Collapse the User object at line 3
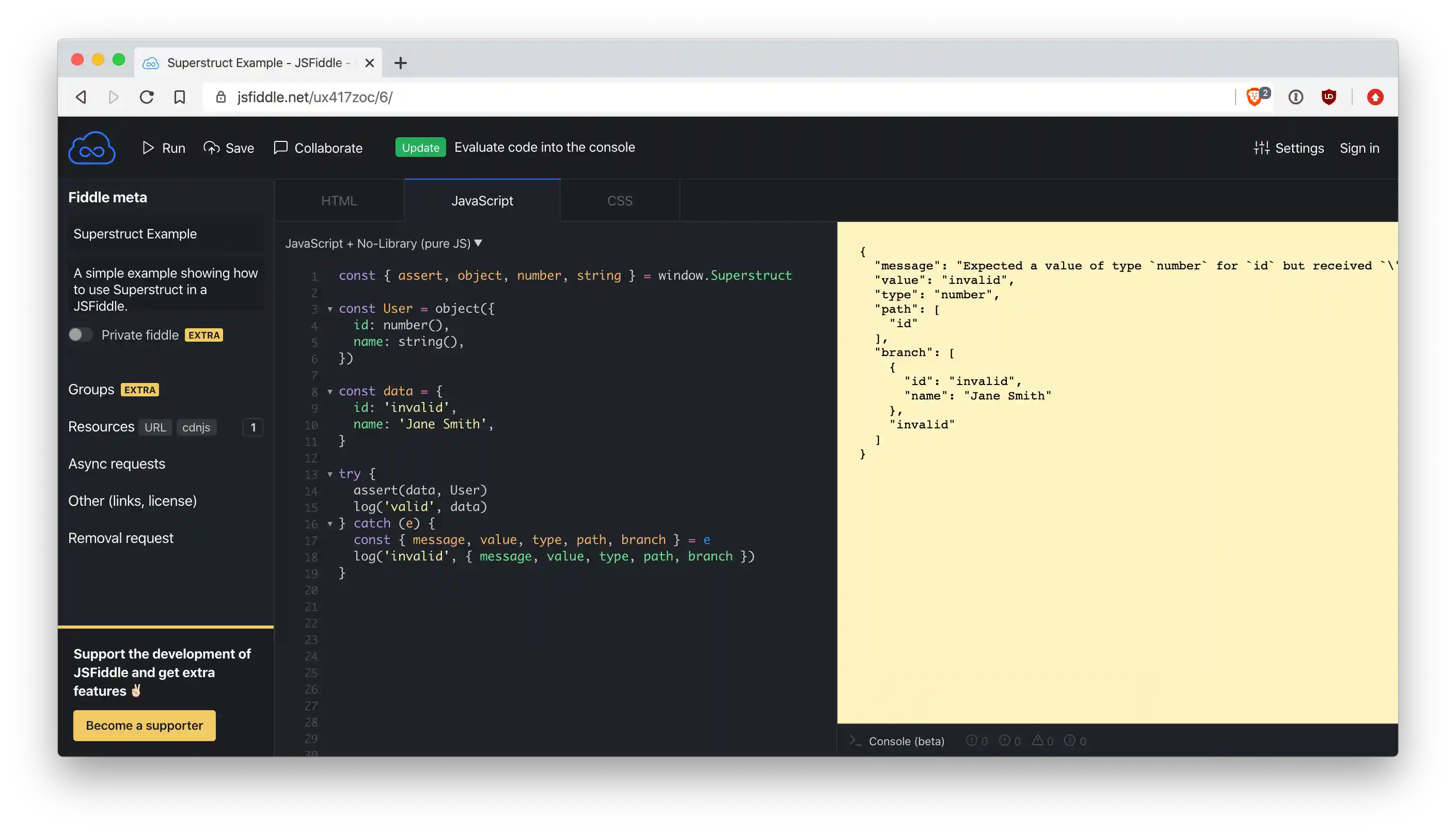This screenshot has width=1456, height=833. pyautogui.click(x=330, y=308)
